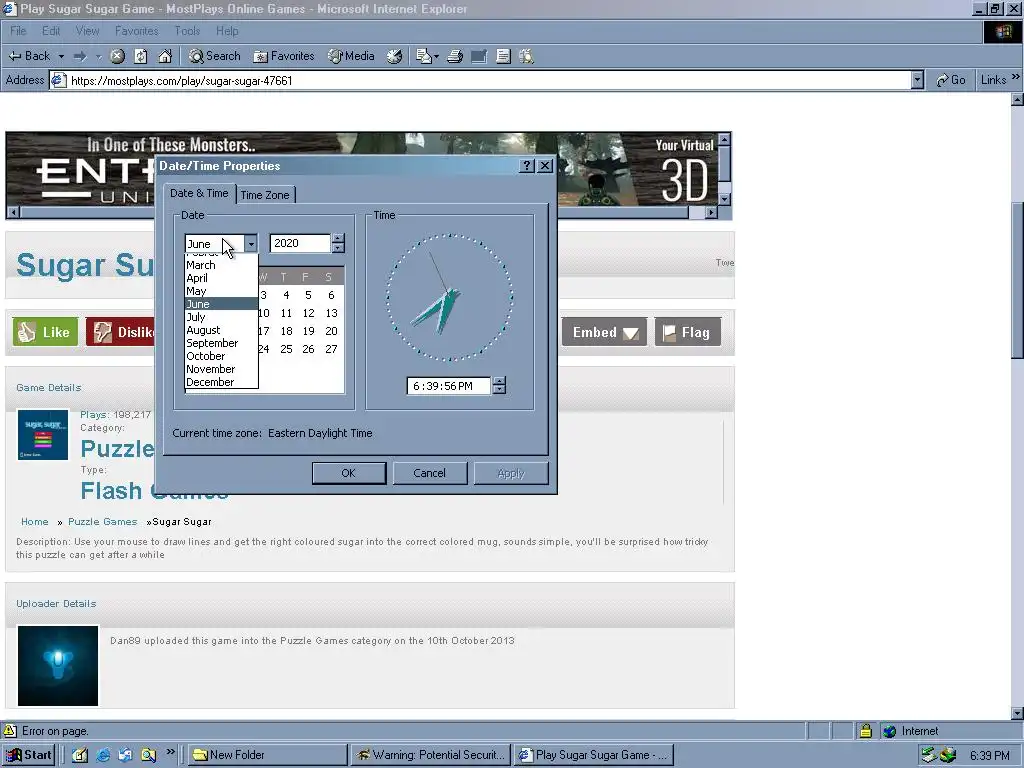Open the Forward history dropdown arrow
The image size is (1024, 768).
[99, 56]
